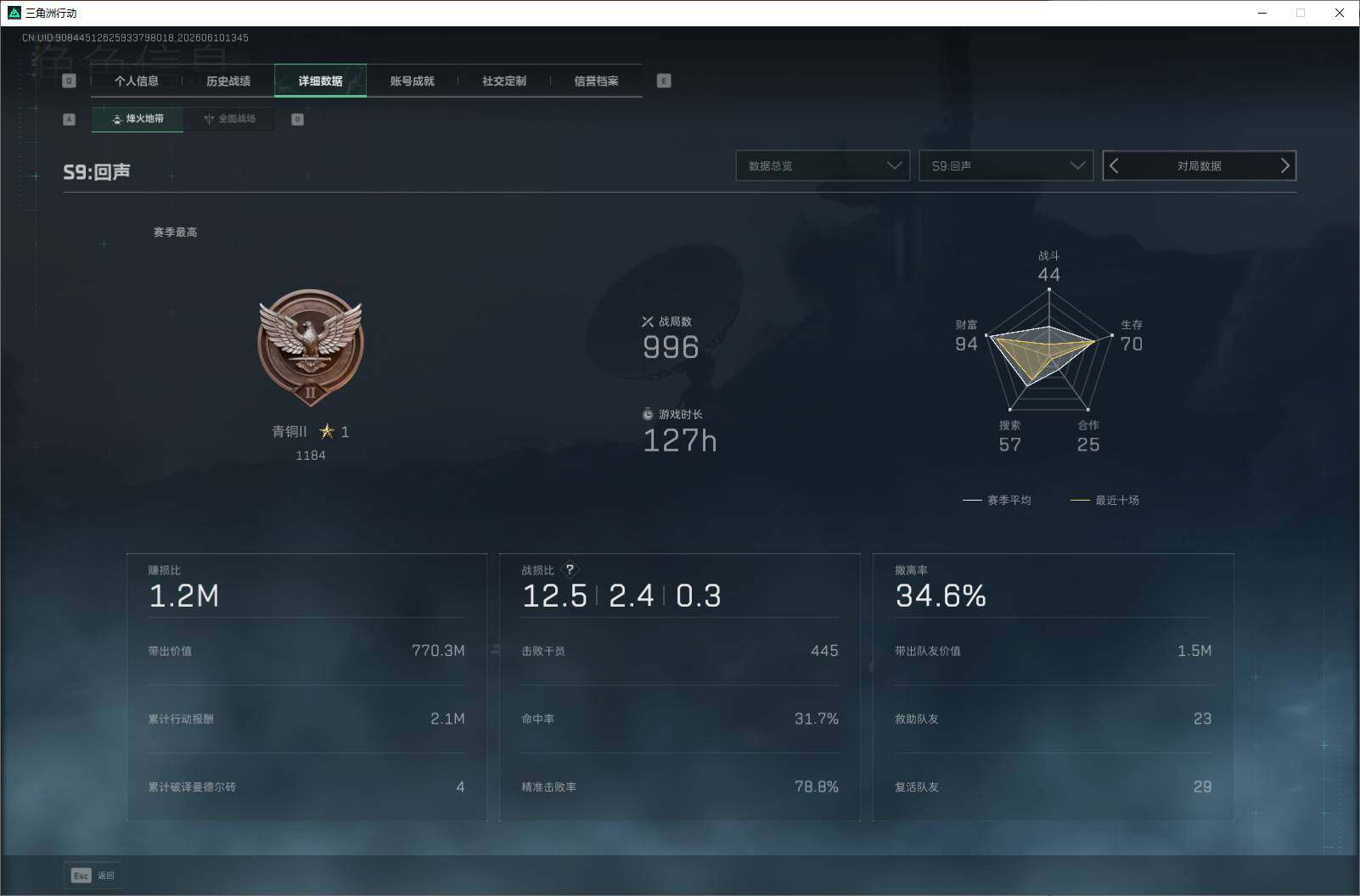
Task: Click the 救助队友 23 row
Action: click(x=1054, y=719)
